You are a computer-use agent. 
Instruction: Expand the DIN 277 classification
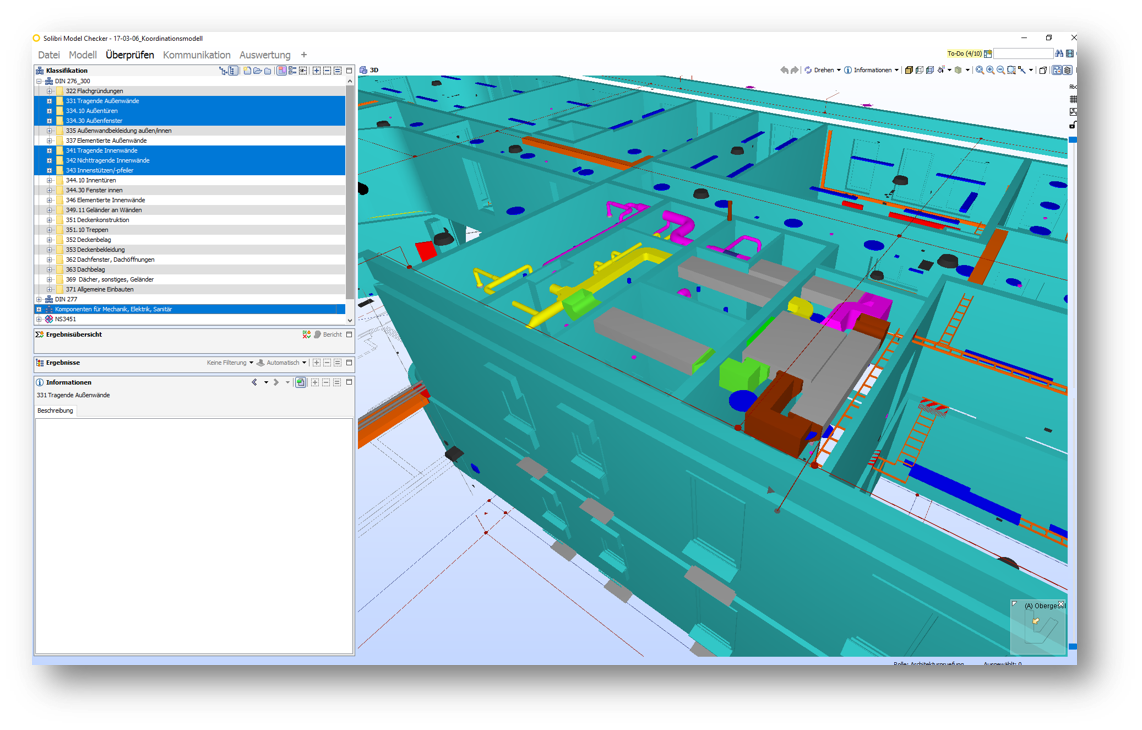click(x=39, y=299)
